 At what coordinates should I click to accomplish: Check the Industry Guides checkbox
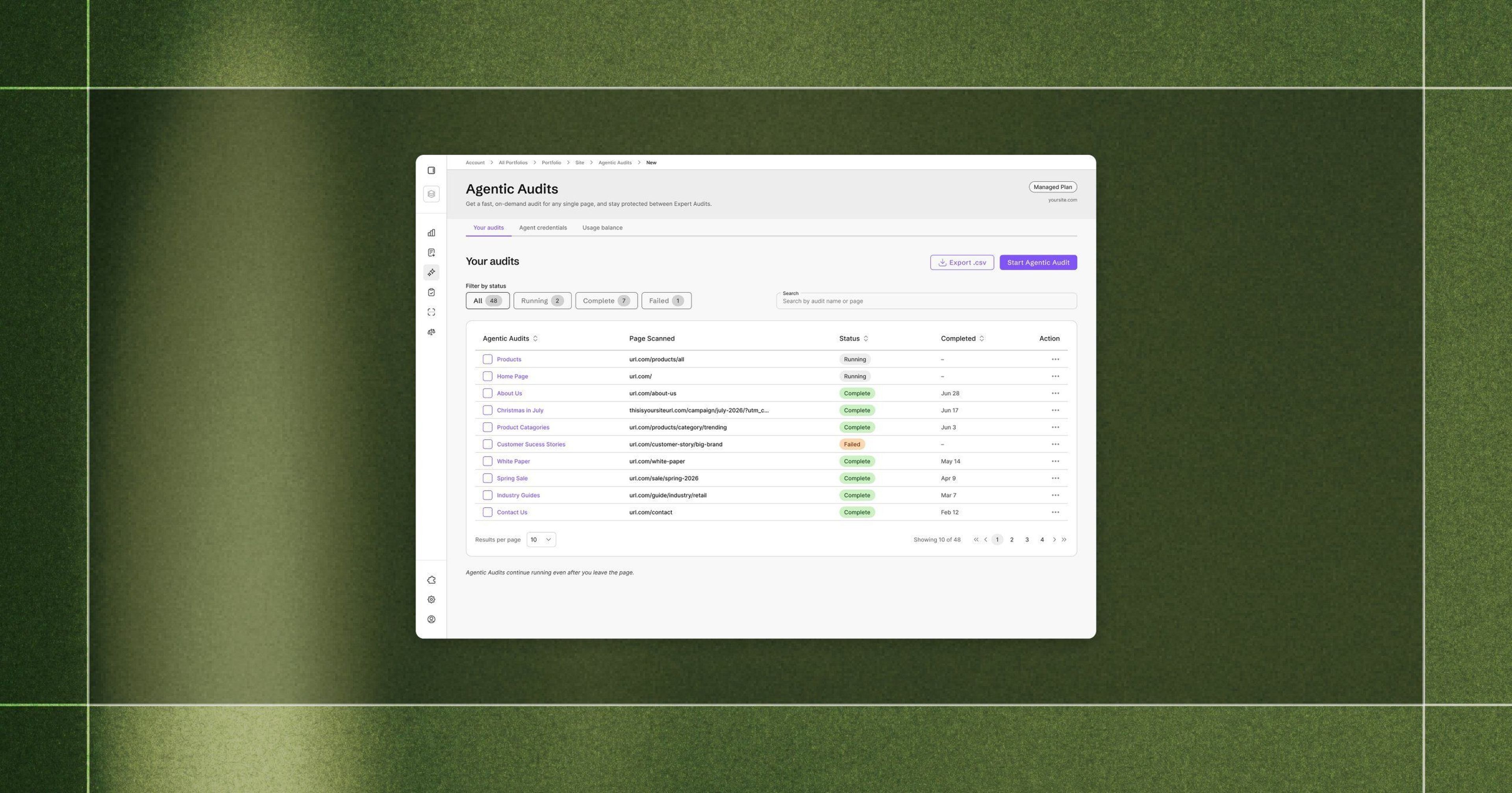[487, 495]
